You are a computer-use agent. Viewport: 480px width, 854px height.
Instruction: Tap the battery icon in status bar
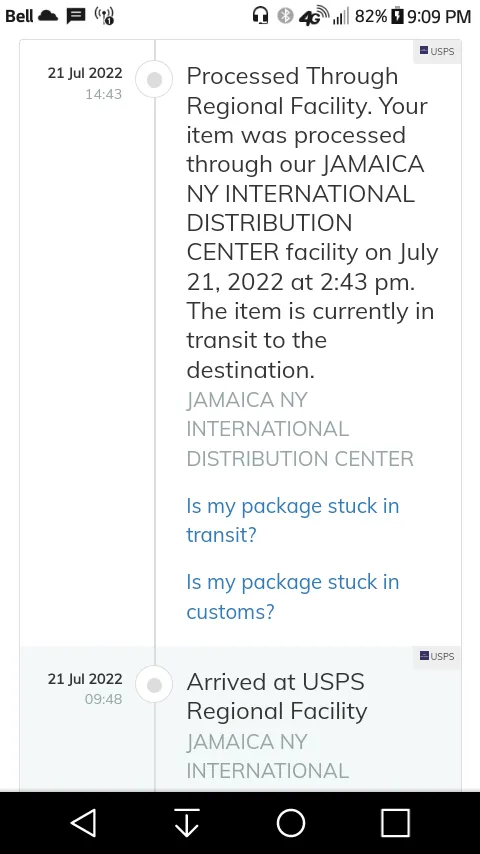click(x=398, y=16)
